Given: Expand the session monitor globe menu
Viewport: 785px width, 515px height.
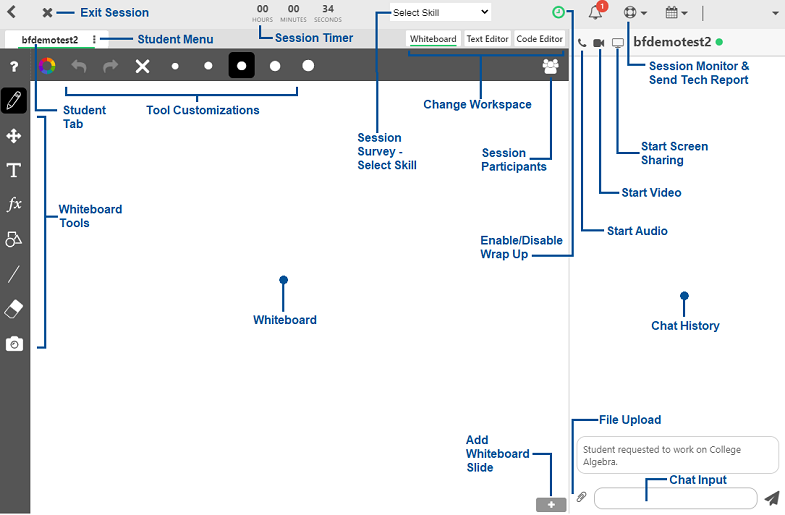Looking at the screenshot, I should click(634, 13).
